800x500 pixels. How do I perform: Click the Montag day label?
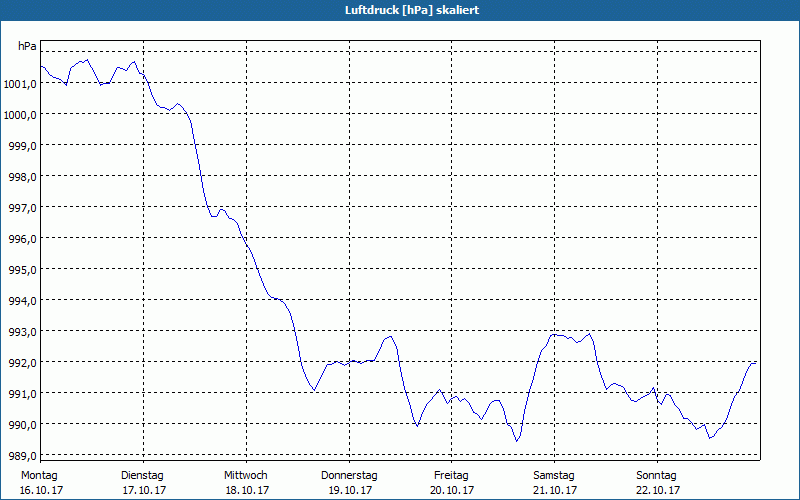tap(39, 476)
